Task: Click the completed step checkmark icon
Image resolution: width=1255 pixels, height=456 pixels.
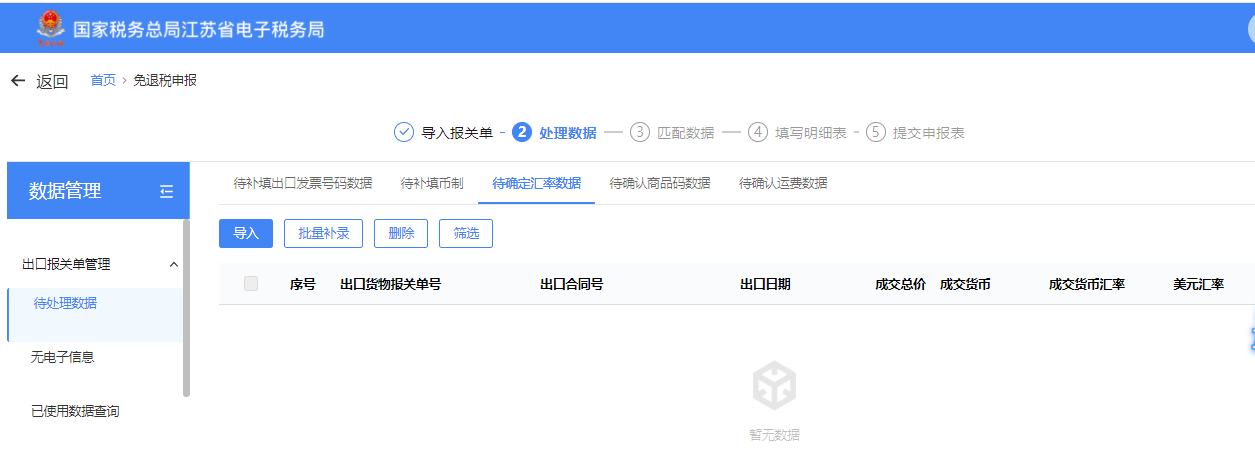Action: [x=404, y=133]
